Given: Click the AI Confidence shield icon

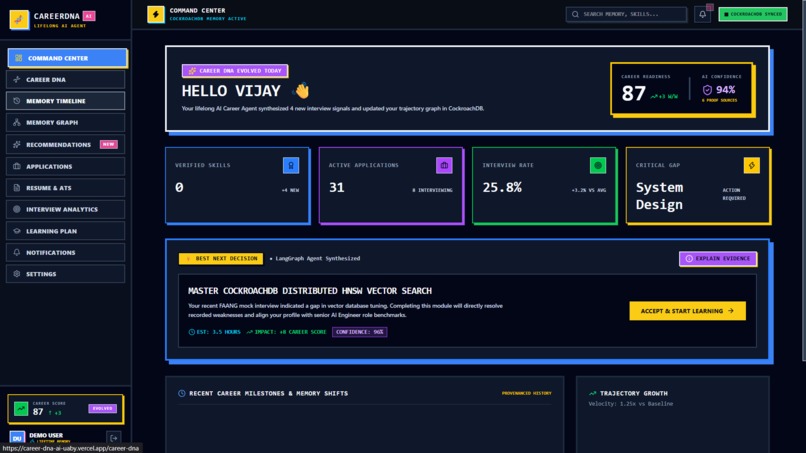Looking at the screenshot, I should pyautogui.click(x=707, y=90).
